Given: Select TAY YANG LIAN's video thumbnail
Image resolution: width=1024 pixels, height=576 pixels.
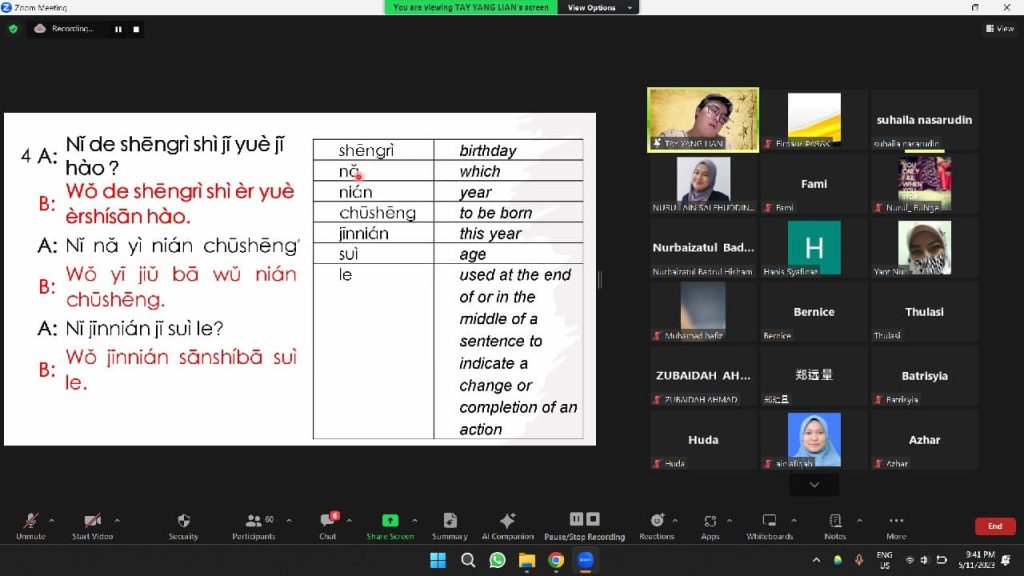Looking at the screenshot, I should [703, 119].
